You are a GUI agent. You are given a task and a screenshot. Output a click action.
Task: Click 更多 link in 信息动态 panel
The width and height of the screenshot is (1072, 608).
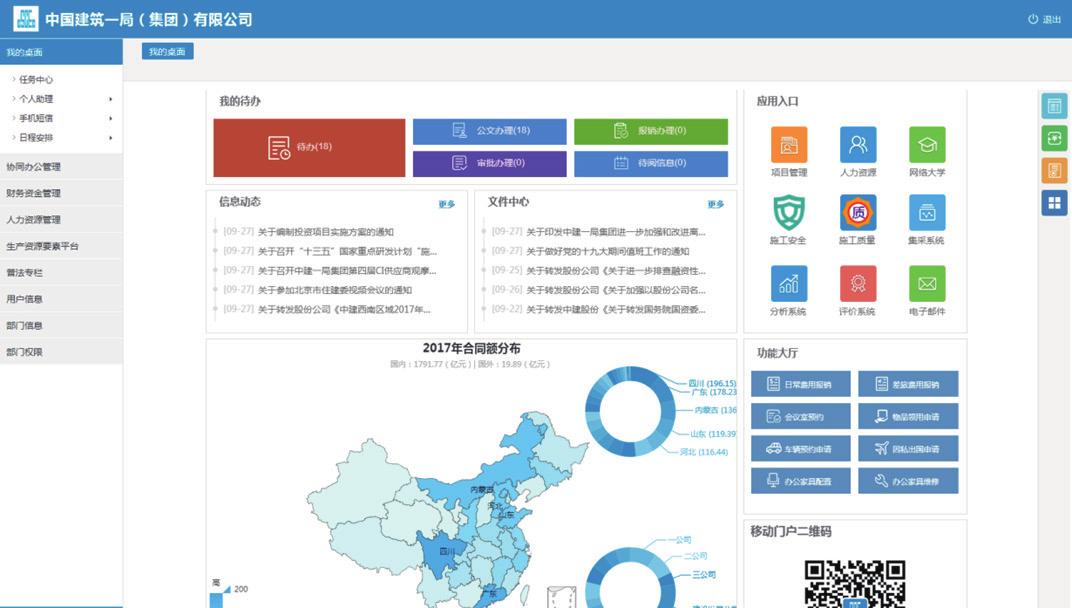tap(446, 205)
